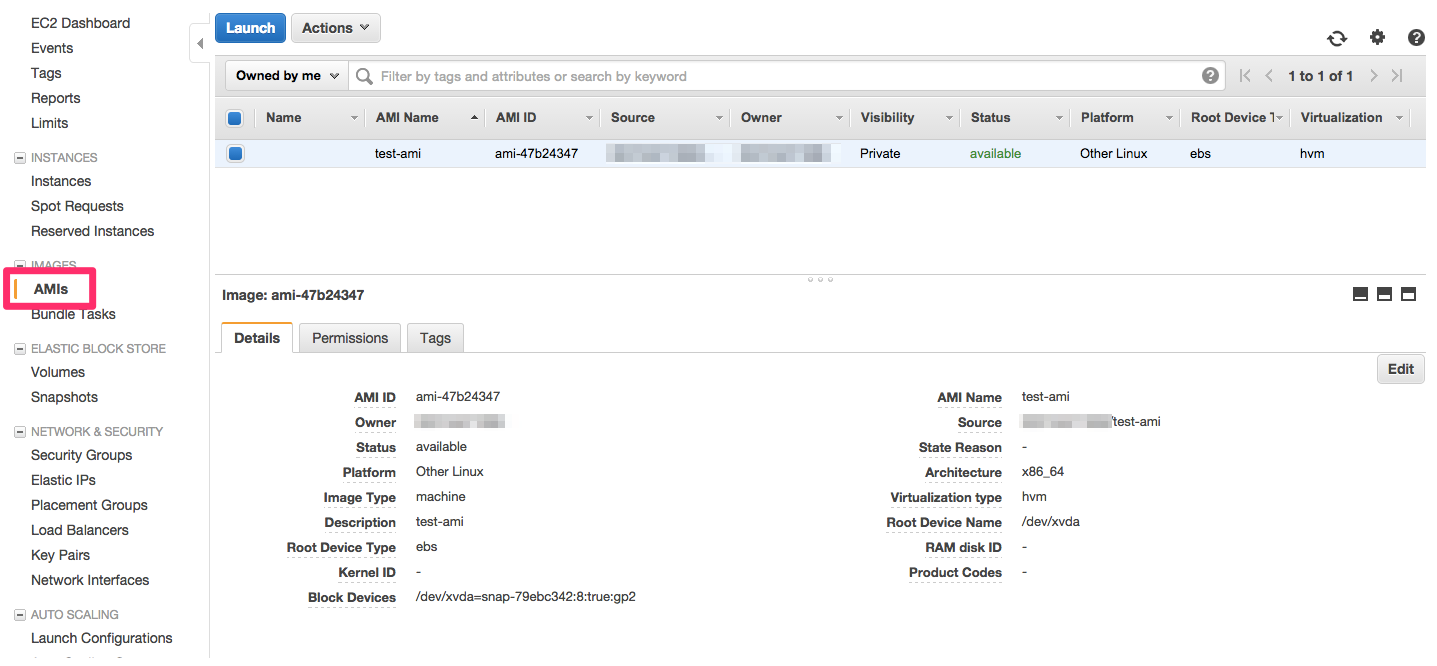
Task: Collapse the ELASTIC BLOCK STORE section
Action: 19,349
